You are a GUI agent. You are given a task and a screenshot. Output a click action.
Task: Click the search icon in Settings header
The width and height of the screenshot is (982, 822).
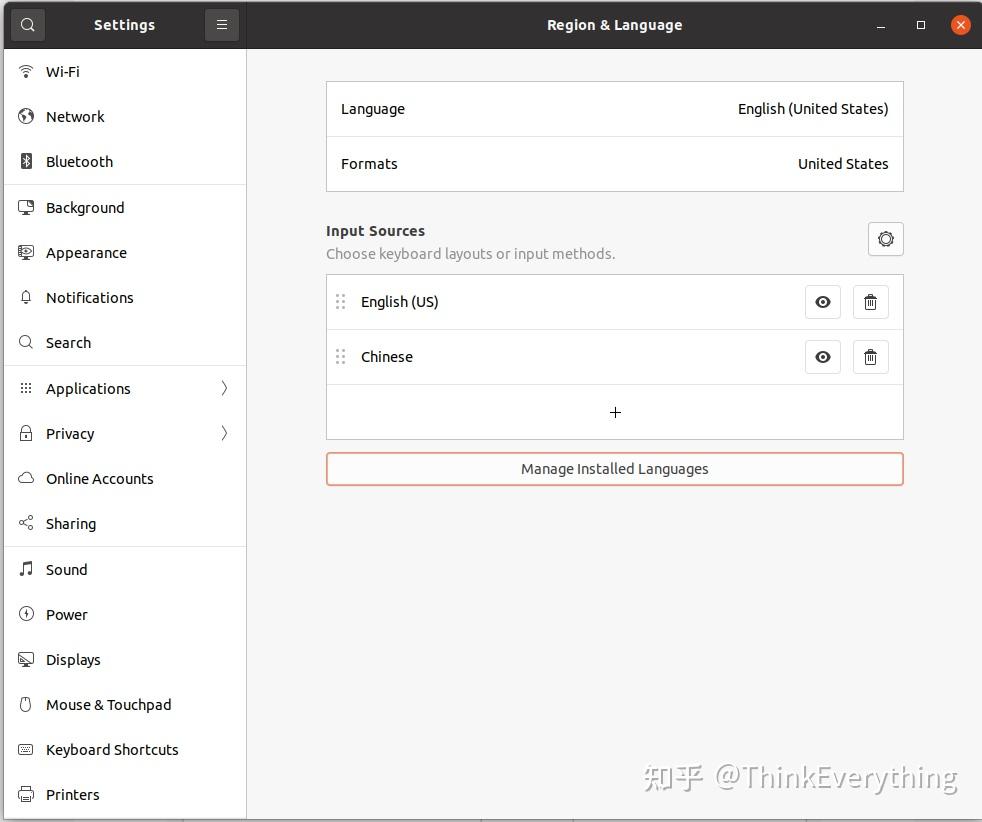pos(27,25)
